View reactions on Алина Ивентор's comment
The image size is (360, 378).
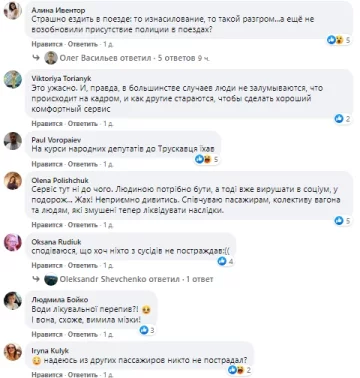click(x=339, y=40)
